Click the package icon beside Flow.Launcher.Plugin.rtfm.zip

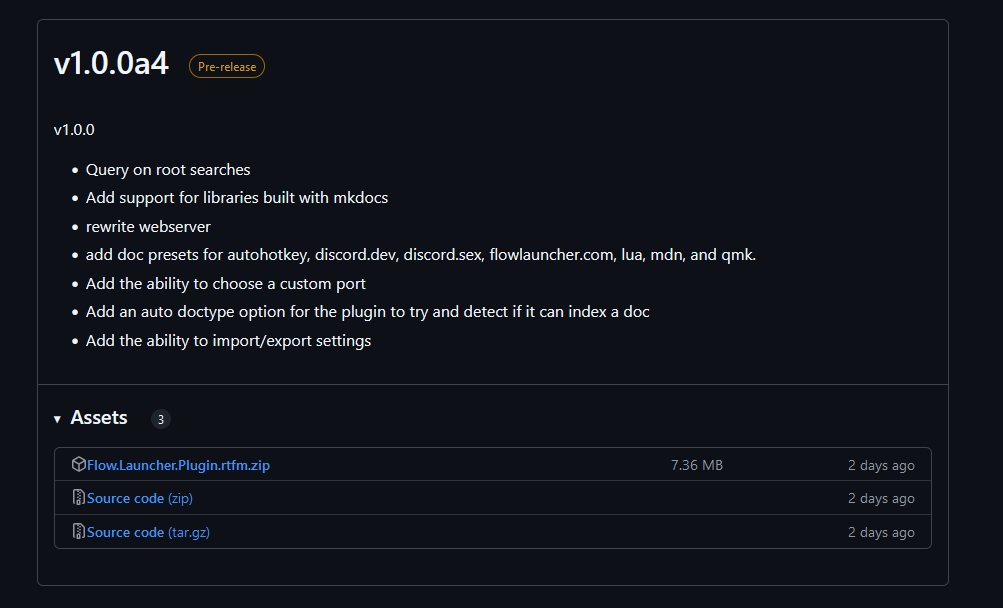point(78,464)
